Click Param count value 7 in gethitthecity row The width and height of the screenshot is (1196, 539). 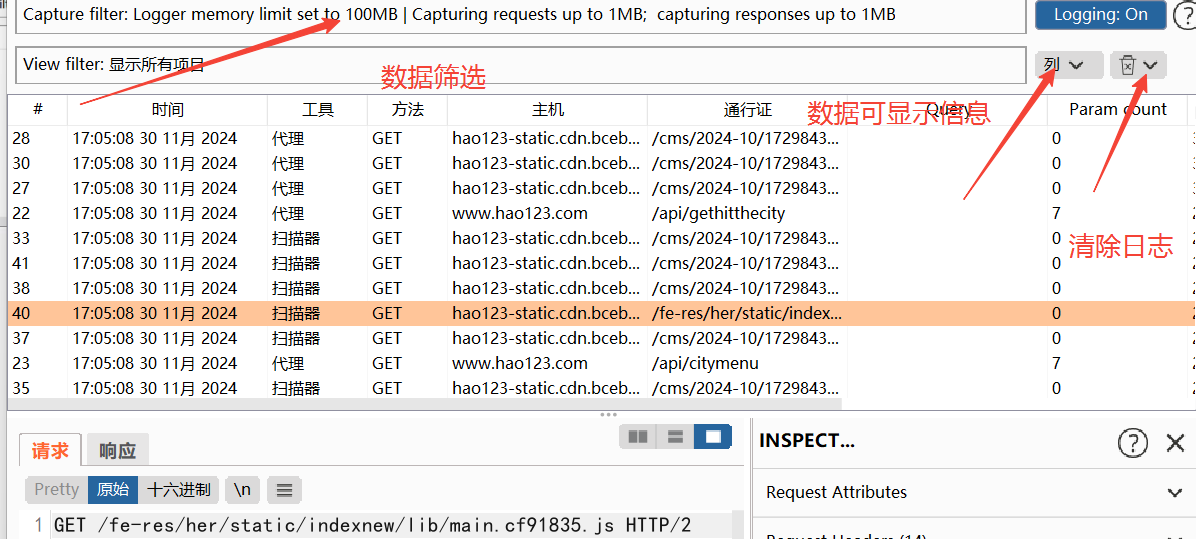(1056, 213)
